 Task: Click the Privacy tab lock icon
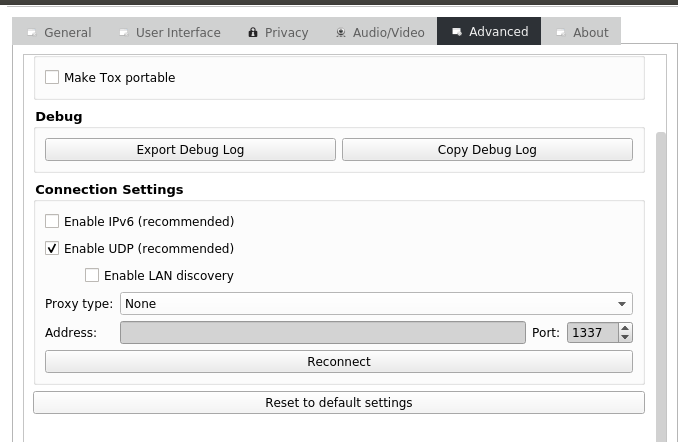(x=253, y=32)
